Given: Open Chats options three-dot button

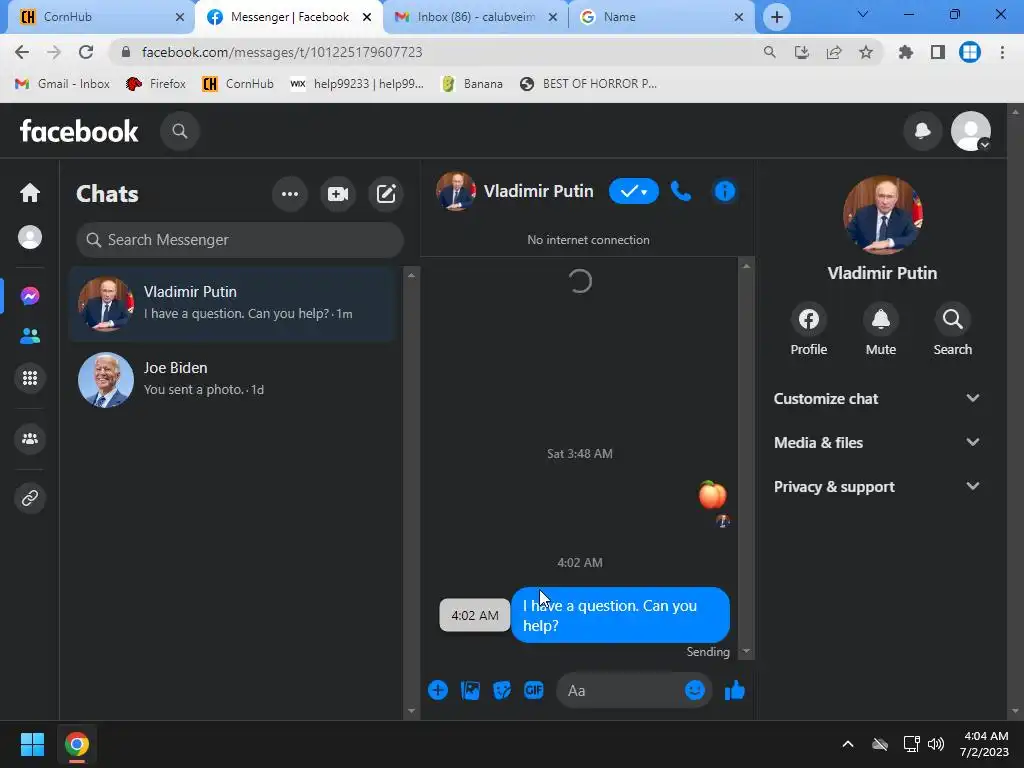Looking at the screenshot, I should 290,194.
